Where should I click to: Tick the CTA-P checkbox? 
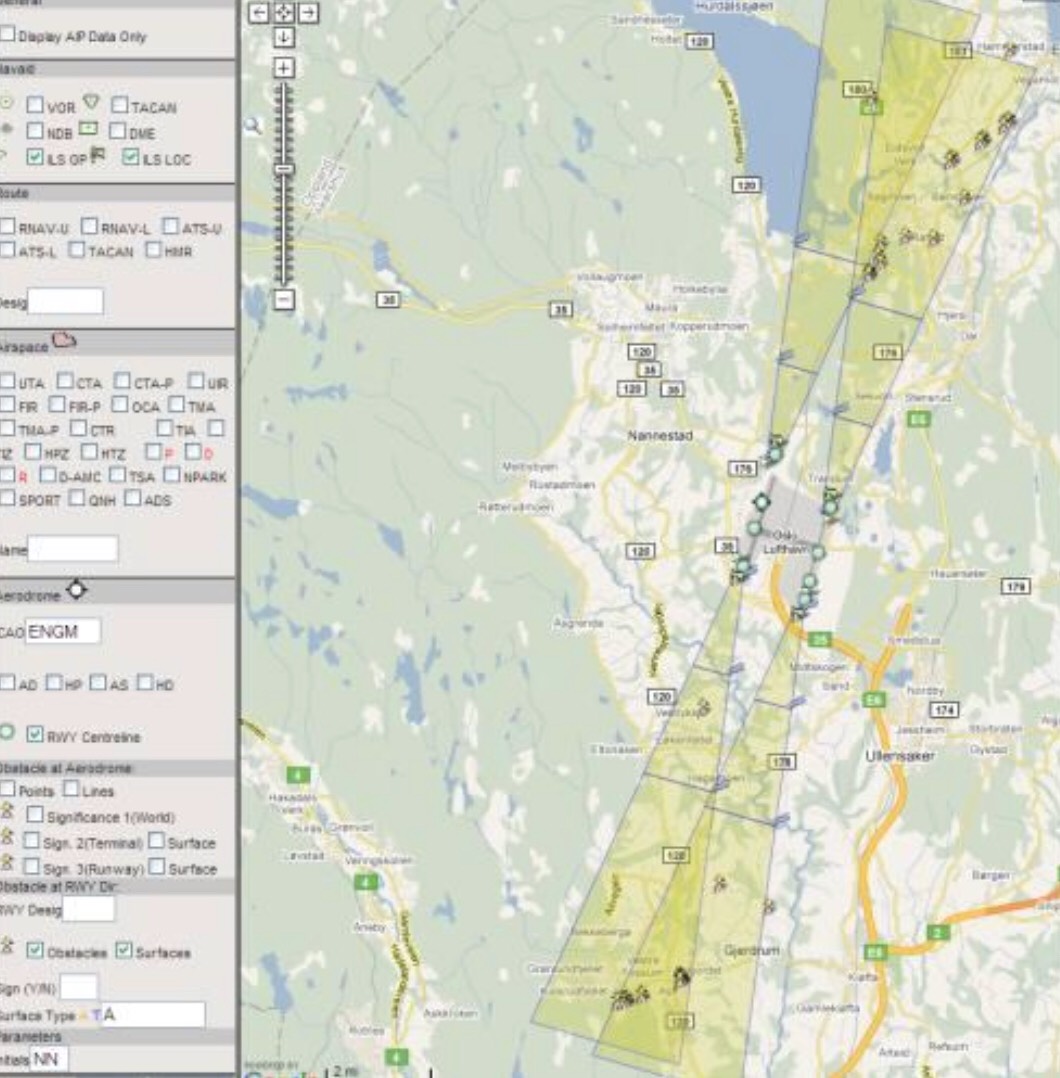click(122, 380)
